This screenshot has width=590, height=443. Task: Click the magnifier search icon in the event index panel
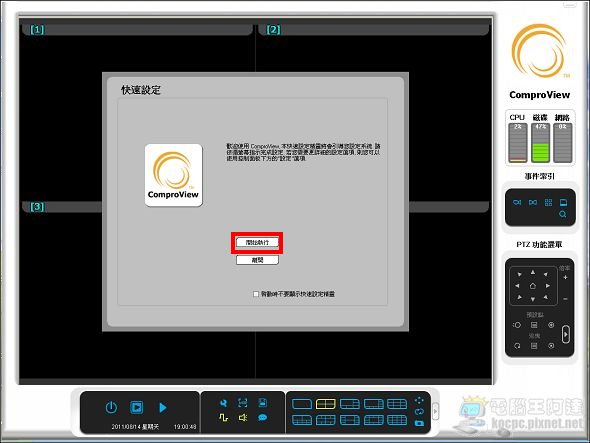(x=563, y=214)
